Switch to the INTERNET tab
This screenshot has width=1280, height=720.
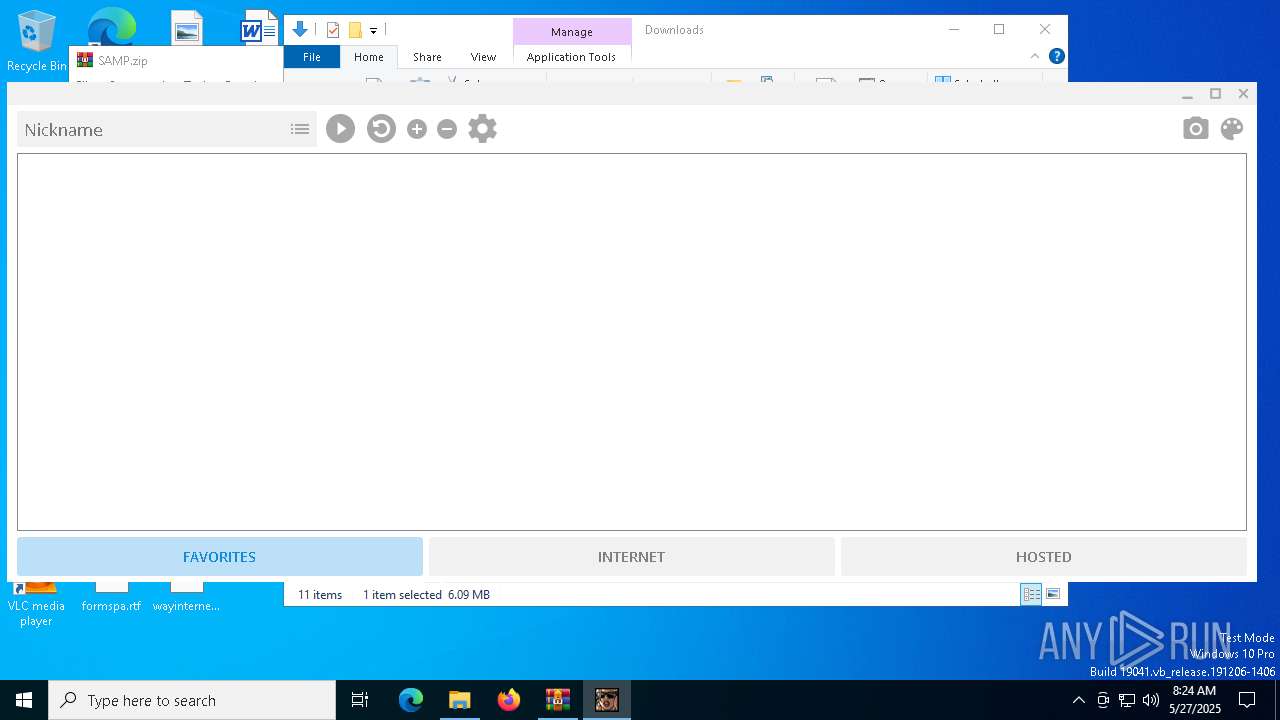pyautogui.click(x=631, y=557)
